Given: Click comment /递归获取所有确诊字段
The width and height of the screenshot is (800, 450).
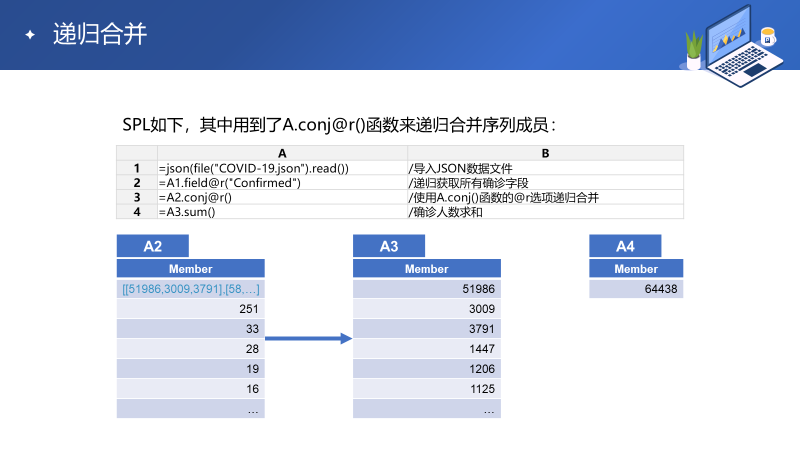Looking at the screenshot, I should coord(545,183).
